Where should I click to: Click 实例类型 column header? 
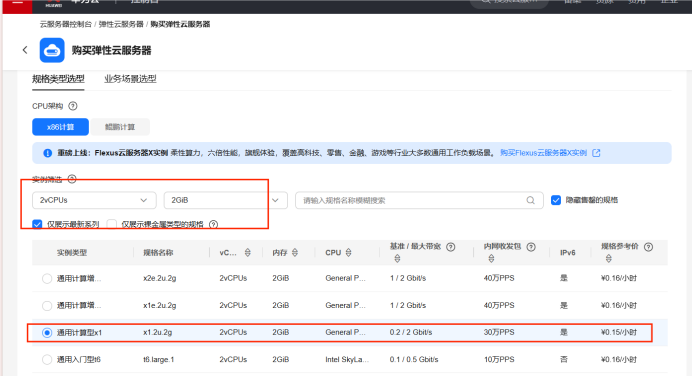coord(72,252)
